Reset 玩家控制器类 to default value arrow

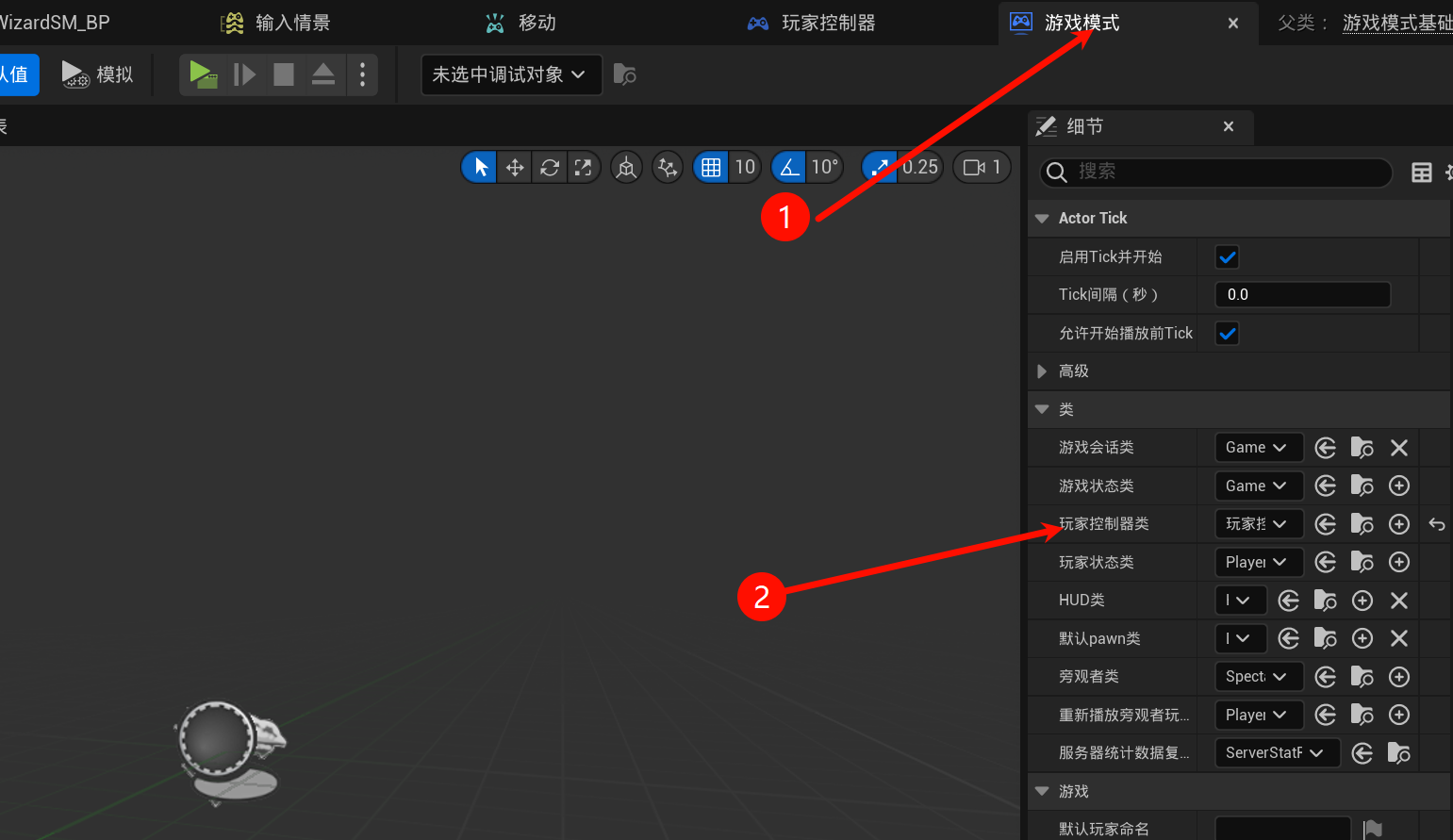pyautogui.click(x=1436, y=524)
